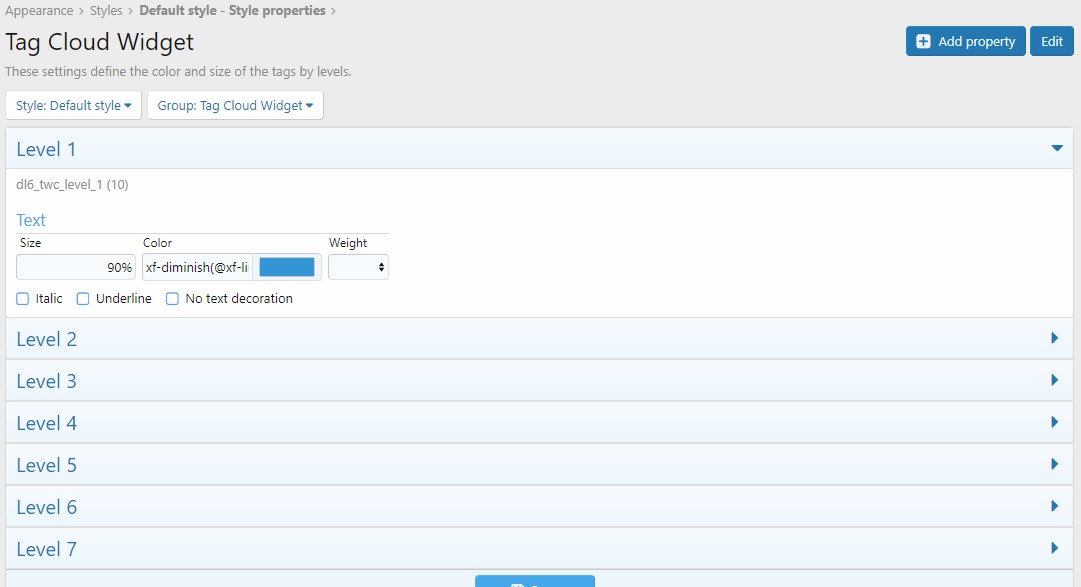Tick the Underline checkbox
1081x587 pixels.
(x=83, y=299)
